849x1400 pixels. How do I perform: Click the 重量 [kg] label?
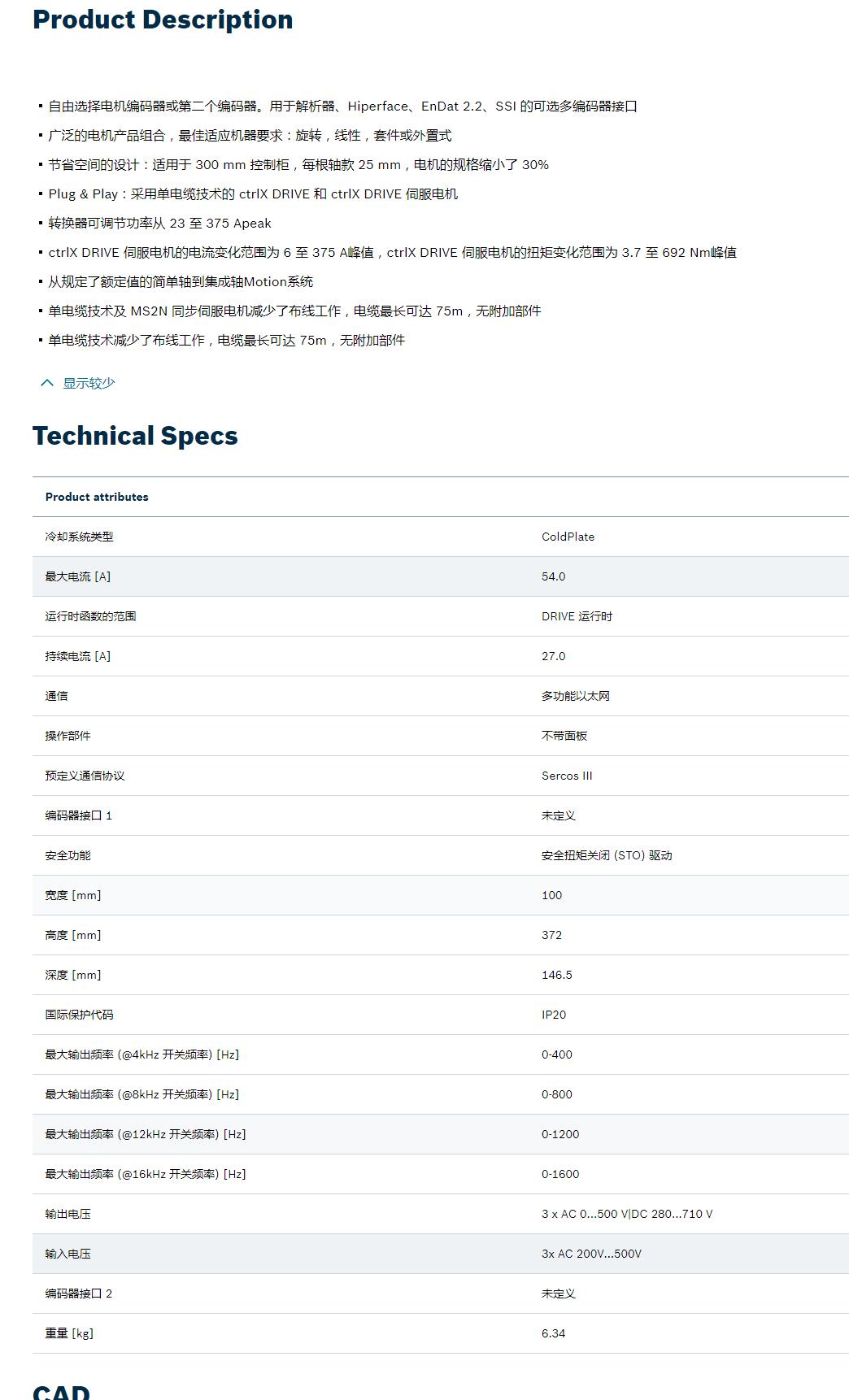(69, 1333)
